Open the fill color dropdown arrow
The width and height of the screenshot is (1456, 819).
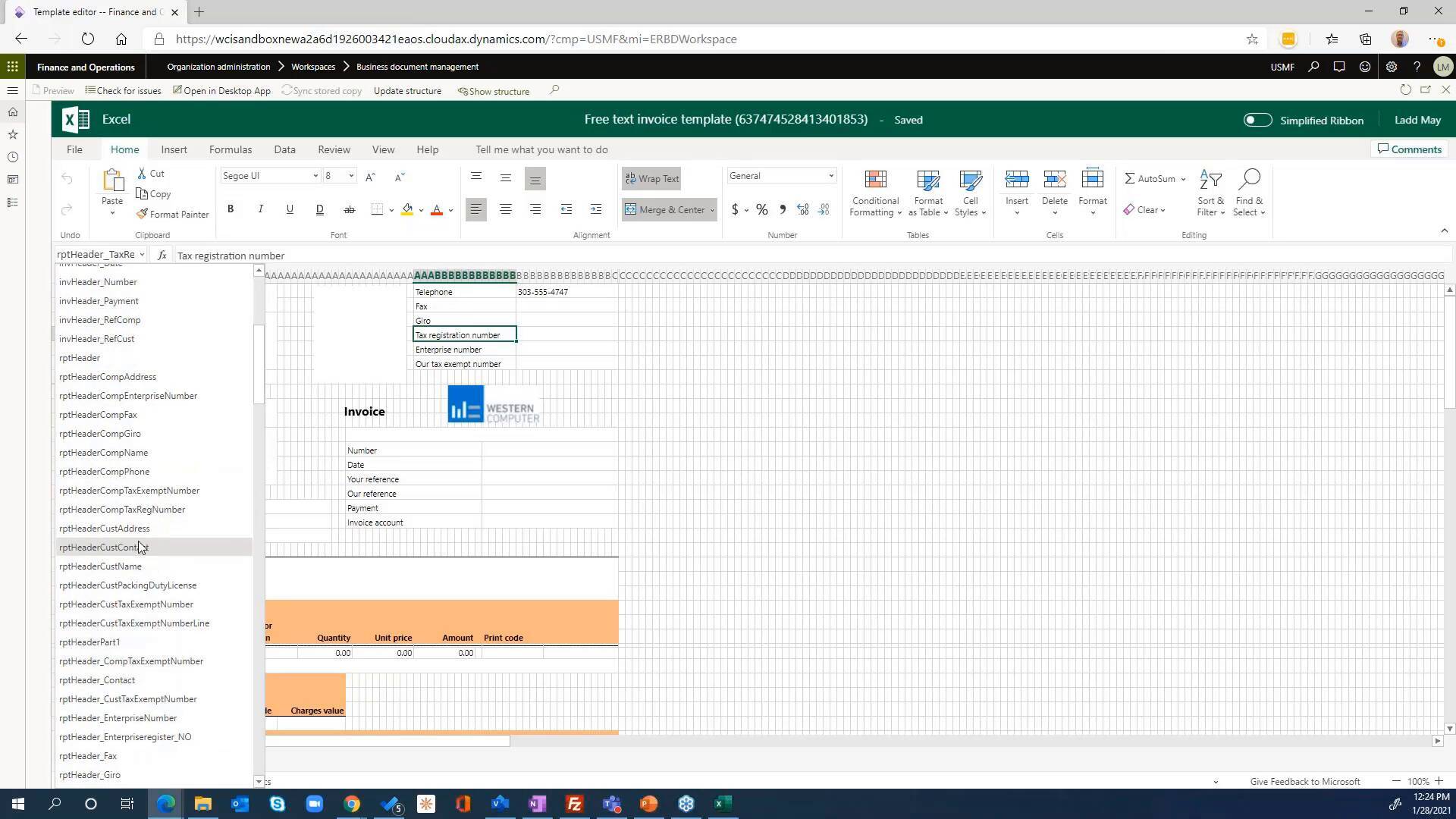421,209
